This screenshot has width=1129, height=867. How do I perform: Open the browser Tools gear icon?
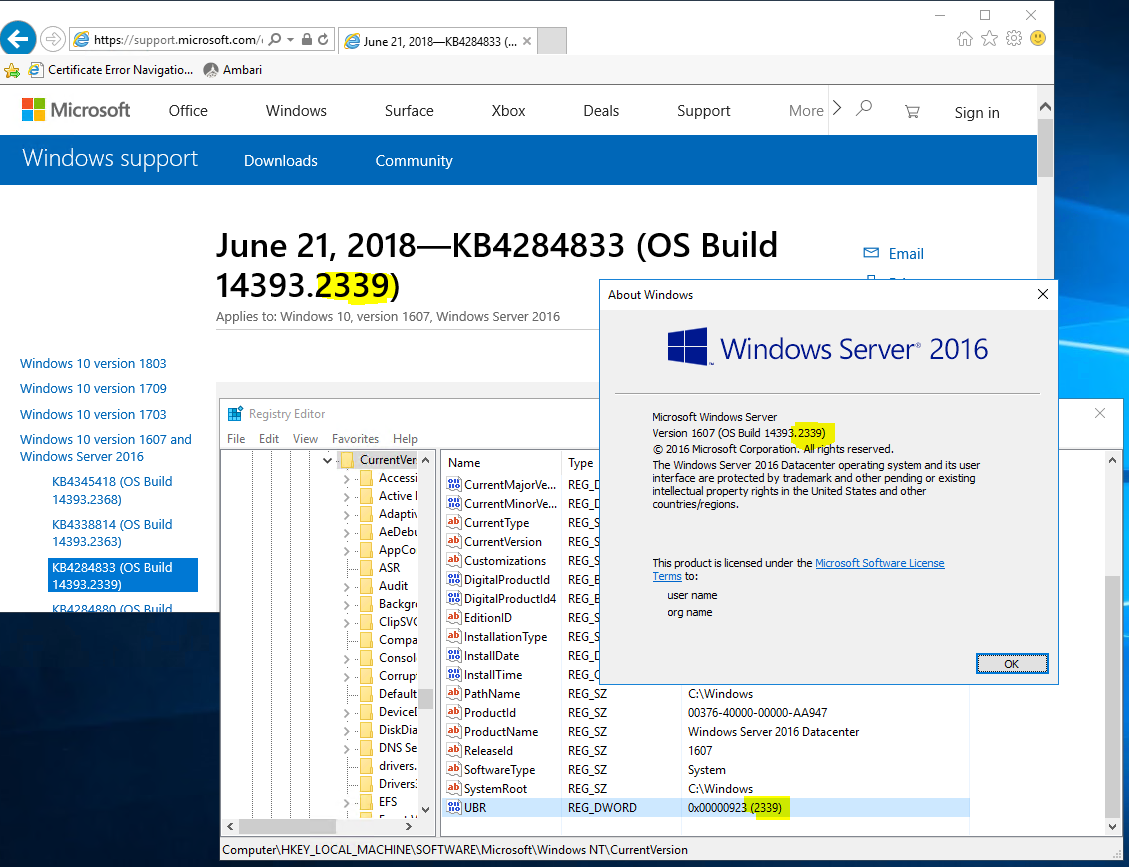(1014, 38)
